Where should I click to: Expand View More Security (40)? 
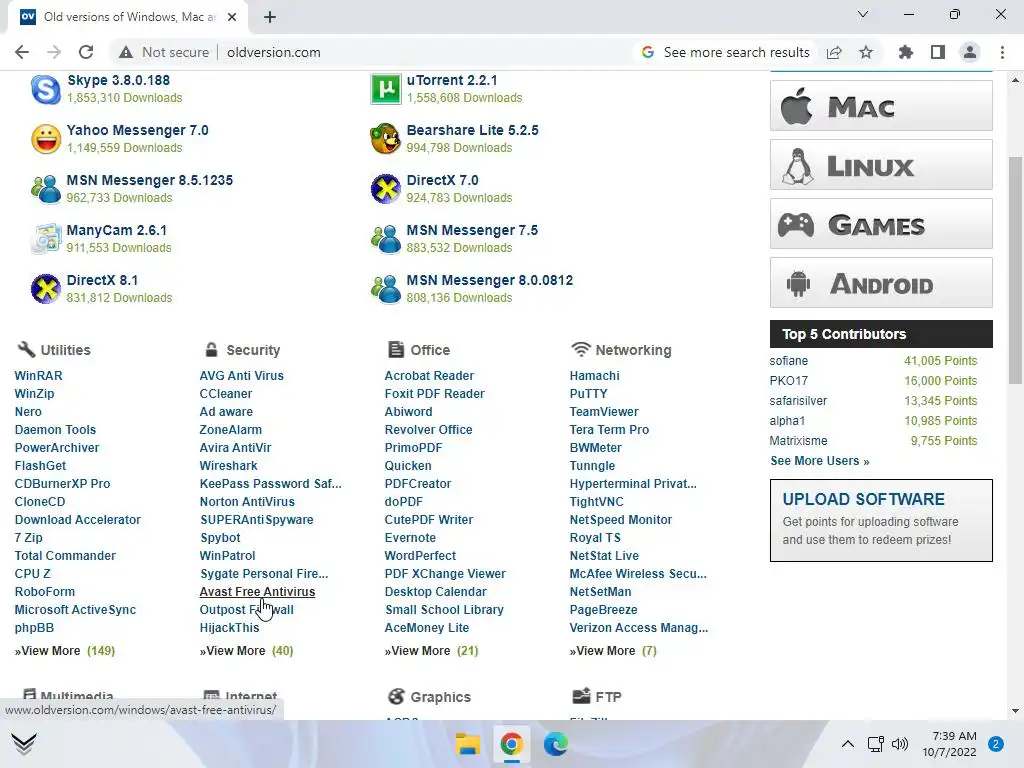pos(246,650)
